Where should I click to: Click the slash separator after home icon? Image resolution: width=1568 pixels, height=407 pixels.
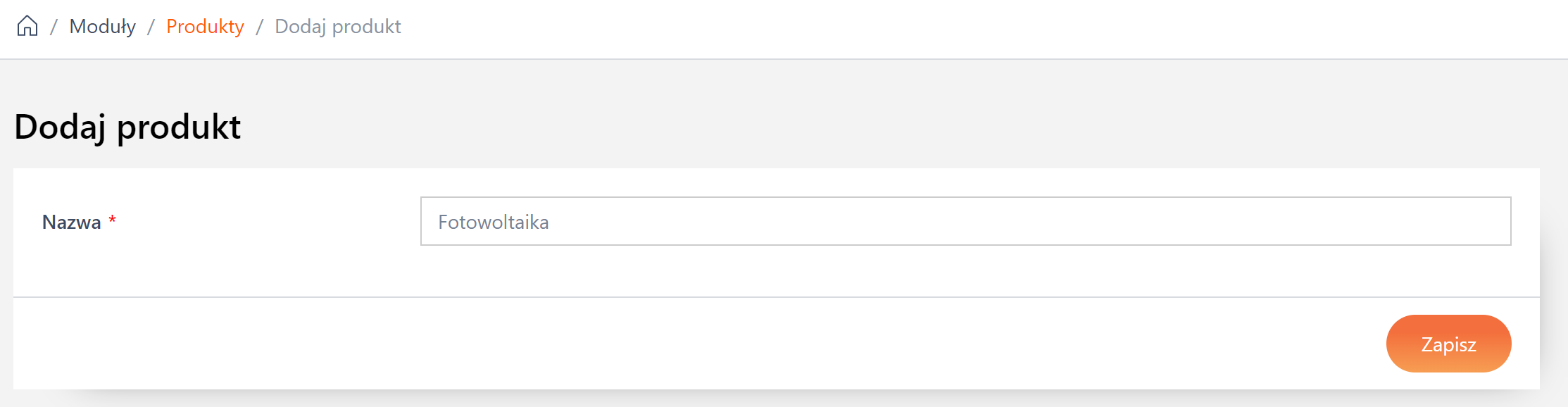(x=54, y=27)
